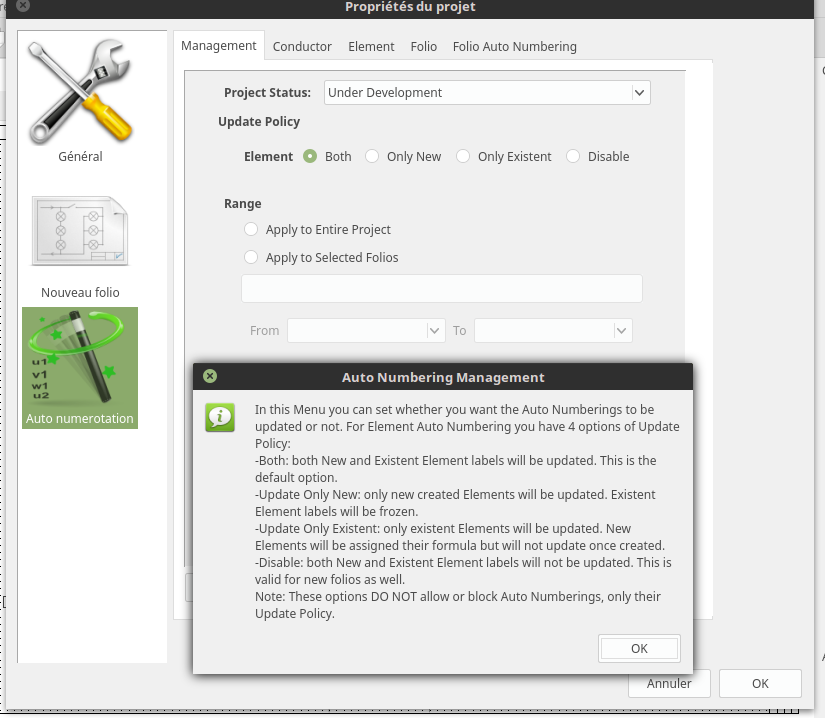This screenshot has height=718, width=825.
Task: Open the Auto numerotation wand icon
Action: 80,359
